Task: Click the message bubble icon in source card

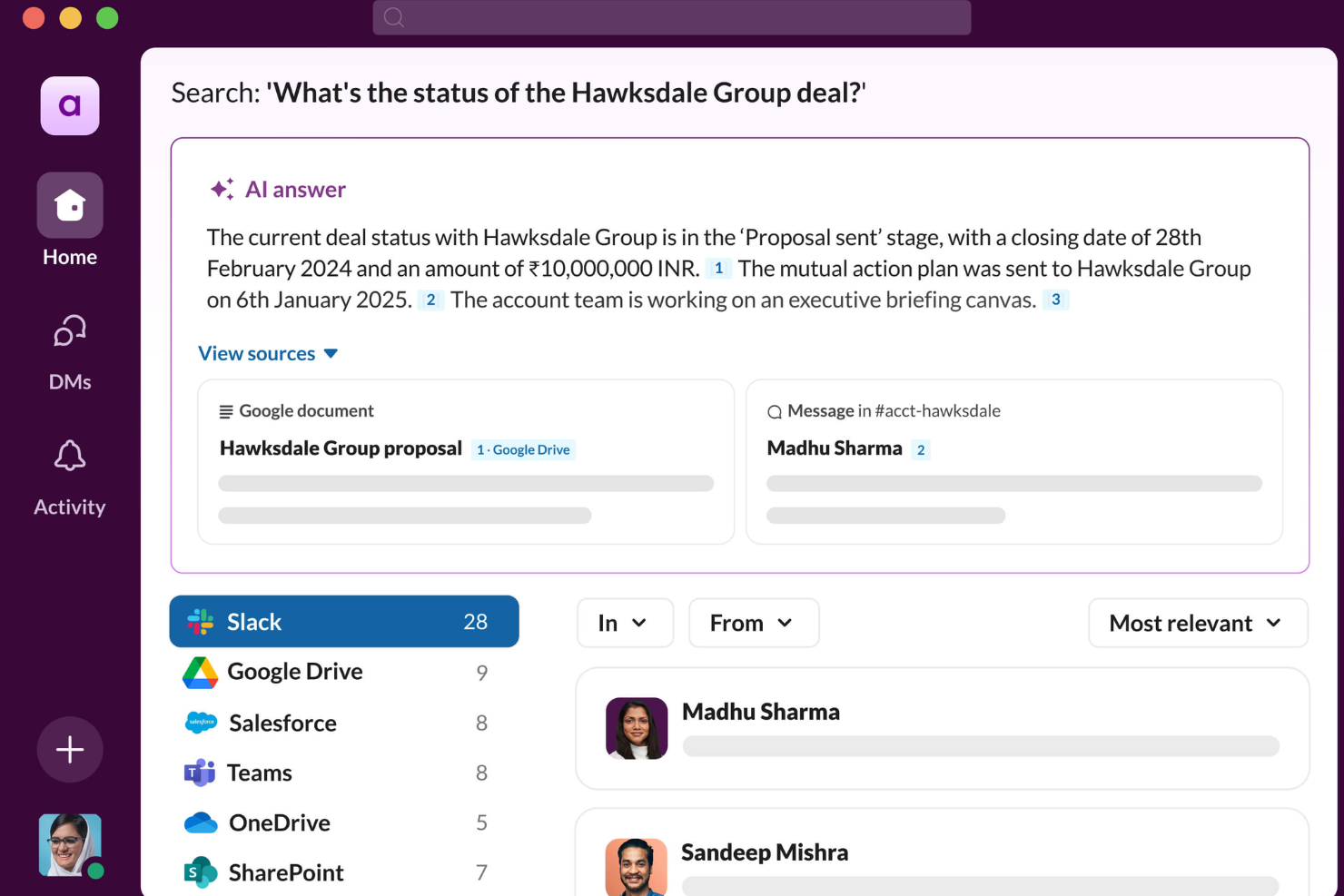Action: pyautogui.click(x=775, y=412)
